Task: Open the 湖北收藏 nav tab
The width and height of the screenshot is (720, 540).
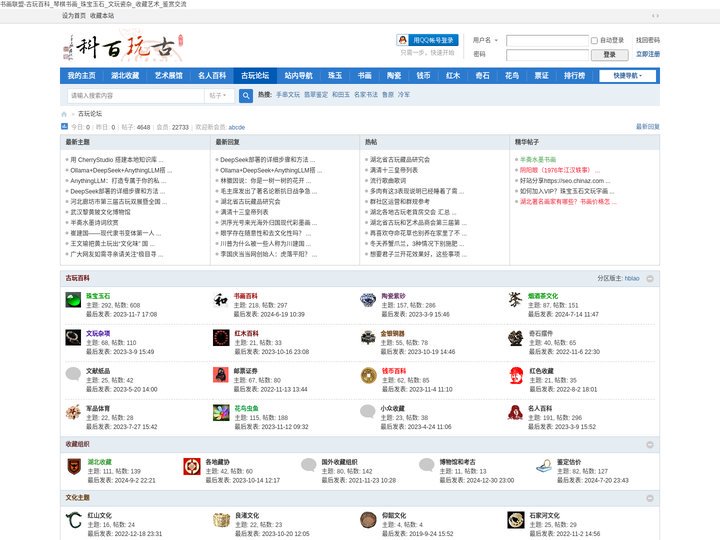Action: (125, 76)
